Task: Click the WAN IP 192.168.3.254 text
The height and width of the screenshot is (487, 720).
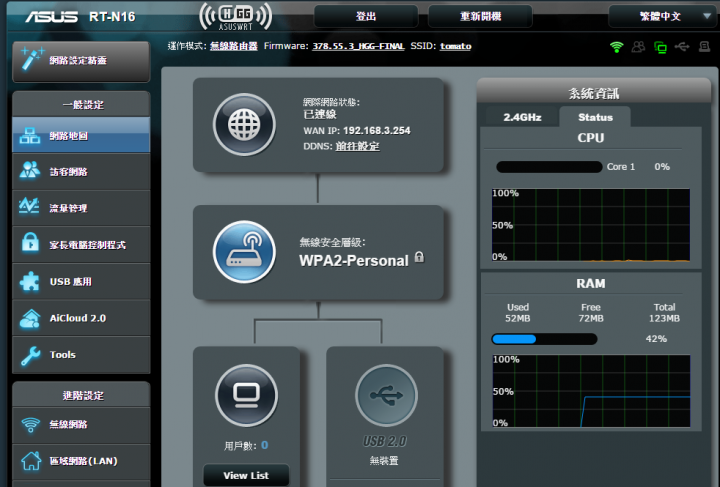Action: pos(377,131)
